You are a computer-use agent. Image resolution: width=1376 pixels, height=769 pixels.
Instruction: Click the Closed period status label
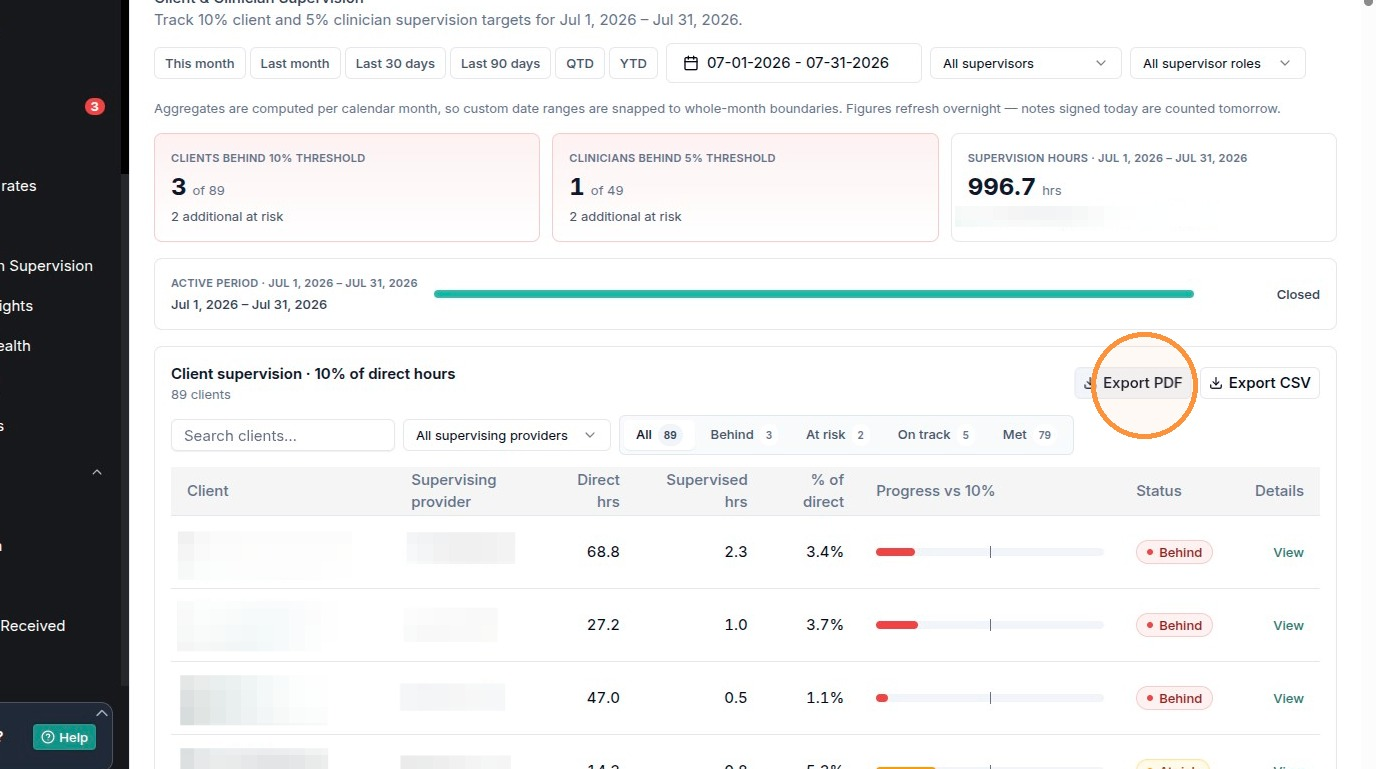(1298, 295)
